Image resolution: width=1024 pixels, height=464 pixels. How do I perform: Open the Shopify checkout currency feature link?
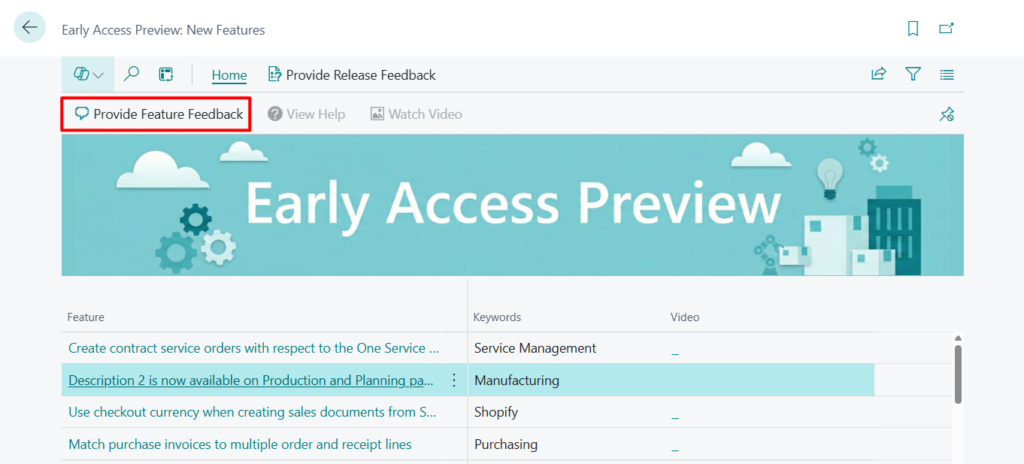pos(252,412)
